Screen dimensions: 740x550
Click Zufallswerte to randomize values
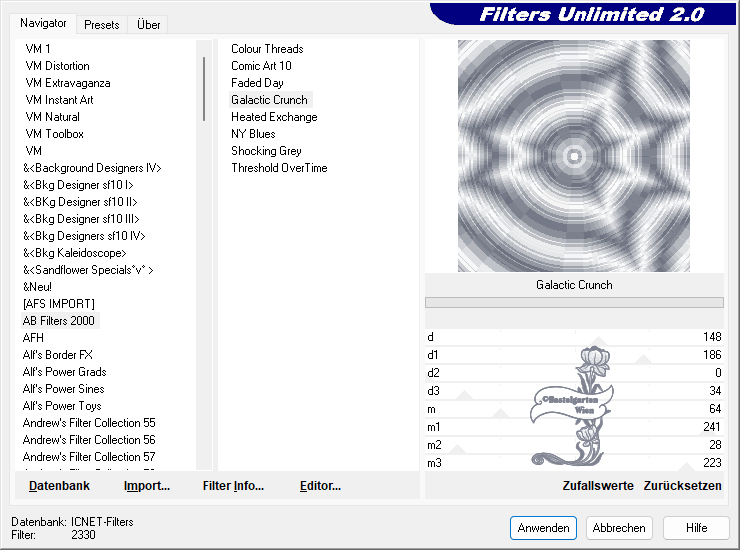coord(598,486)
